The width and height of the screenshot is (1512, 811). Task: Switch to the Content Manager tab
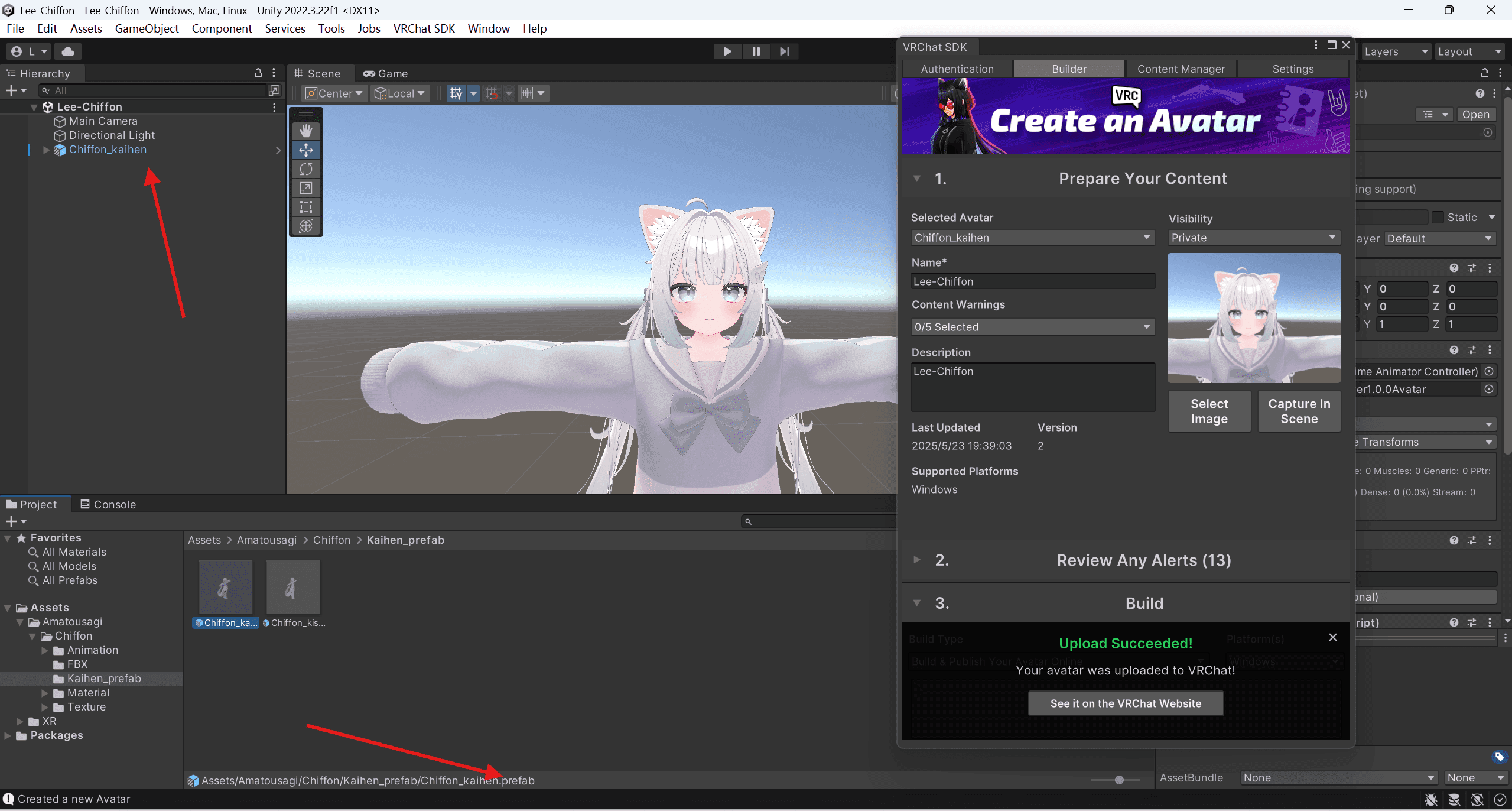pos(1182,69)
